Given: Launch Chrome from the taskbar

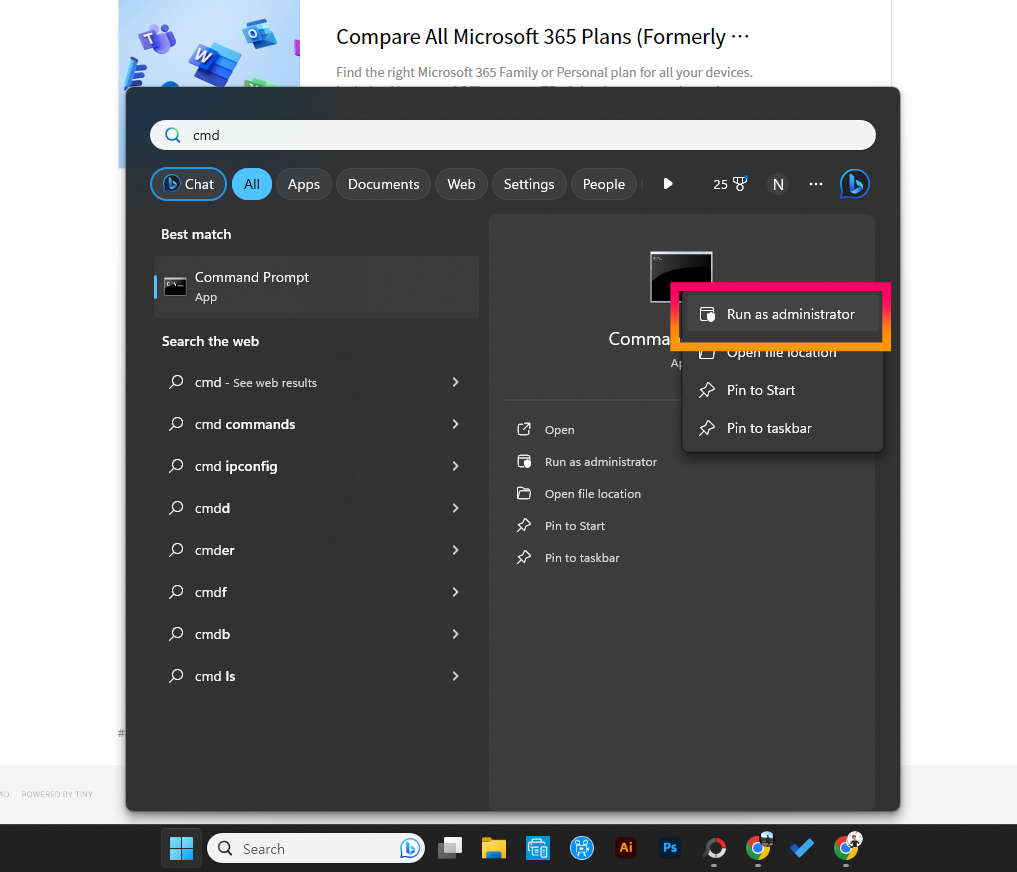Looking at the screenshot, I should click(x=757, y=847).
